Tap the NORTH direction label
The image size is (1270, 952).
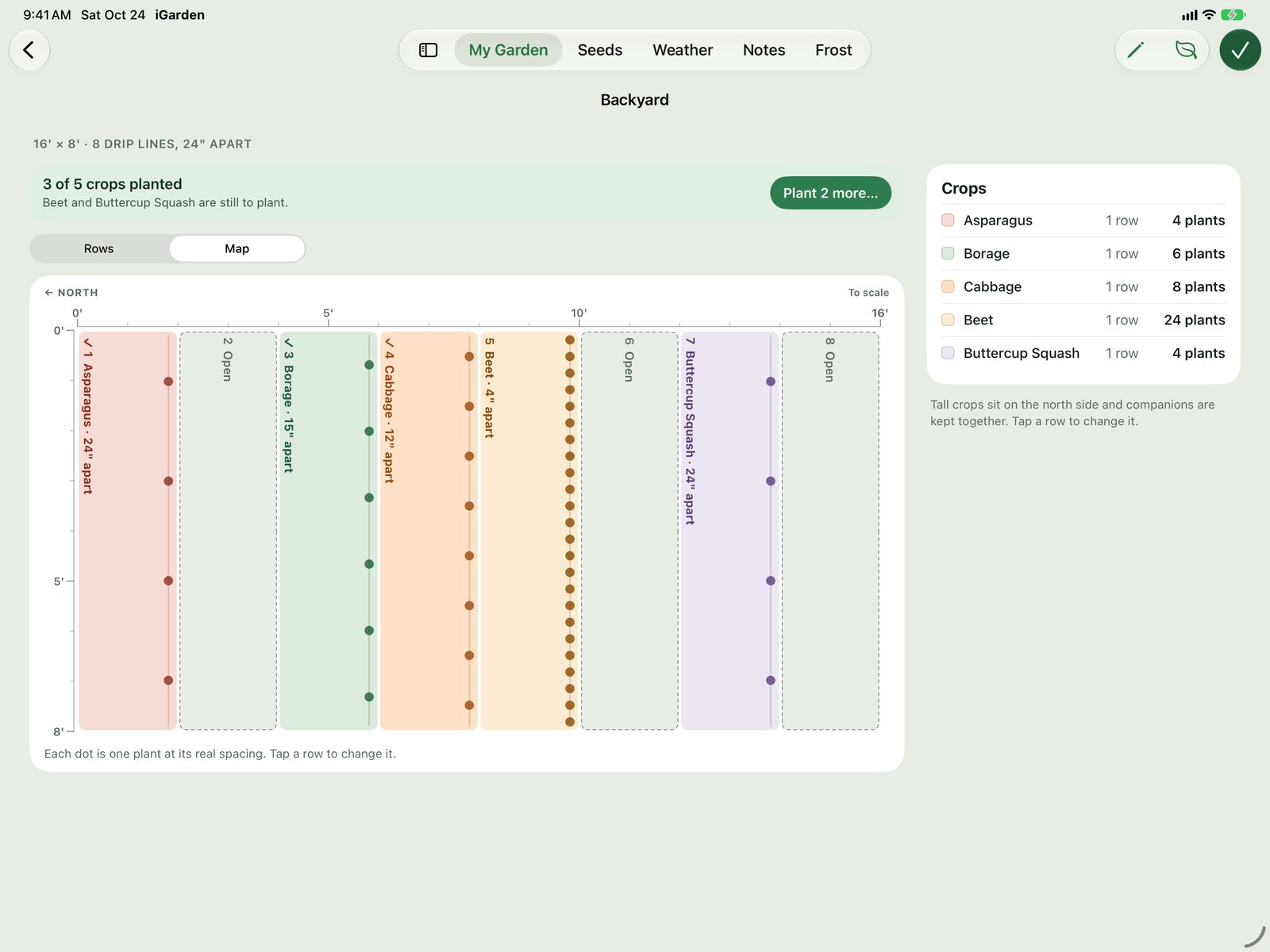pos(71,293)
